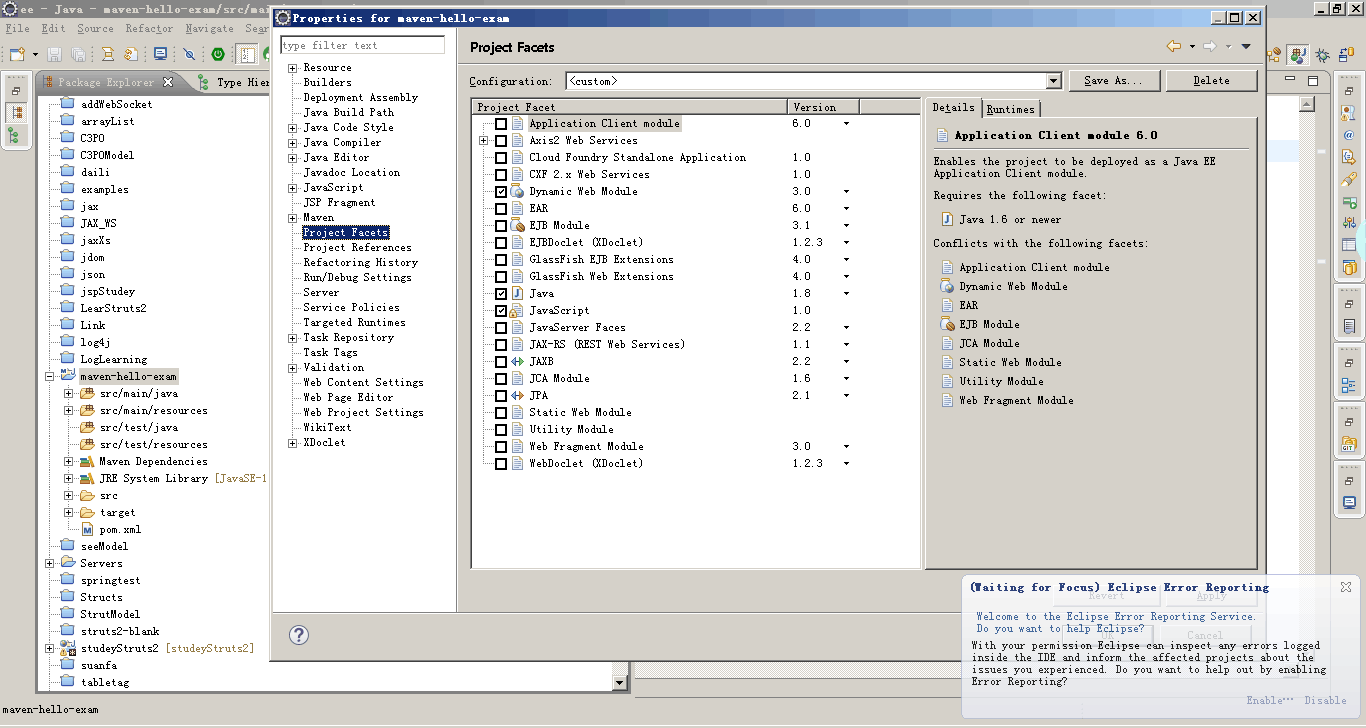1366x728 pixels.
Task: Open the Git view icon in right trim
Action: [1349, 445]
